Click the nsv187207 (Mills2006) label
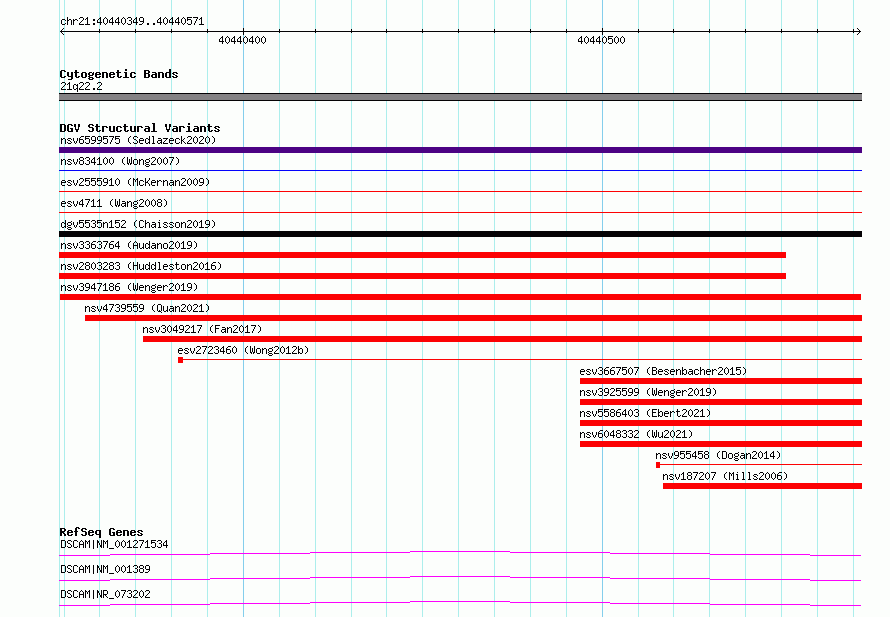 coord(725,476)
